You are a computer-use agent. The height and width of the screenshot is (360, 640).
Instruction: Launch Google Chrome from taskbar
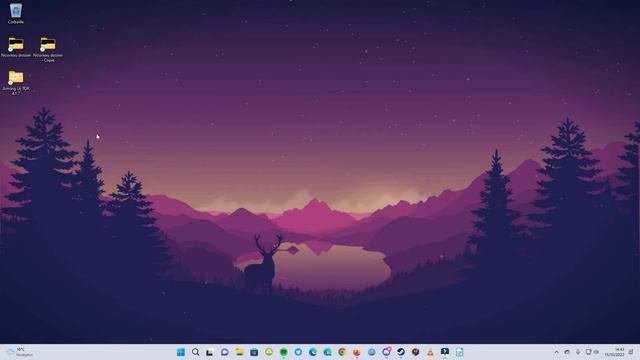click(342, 352)
